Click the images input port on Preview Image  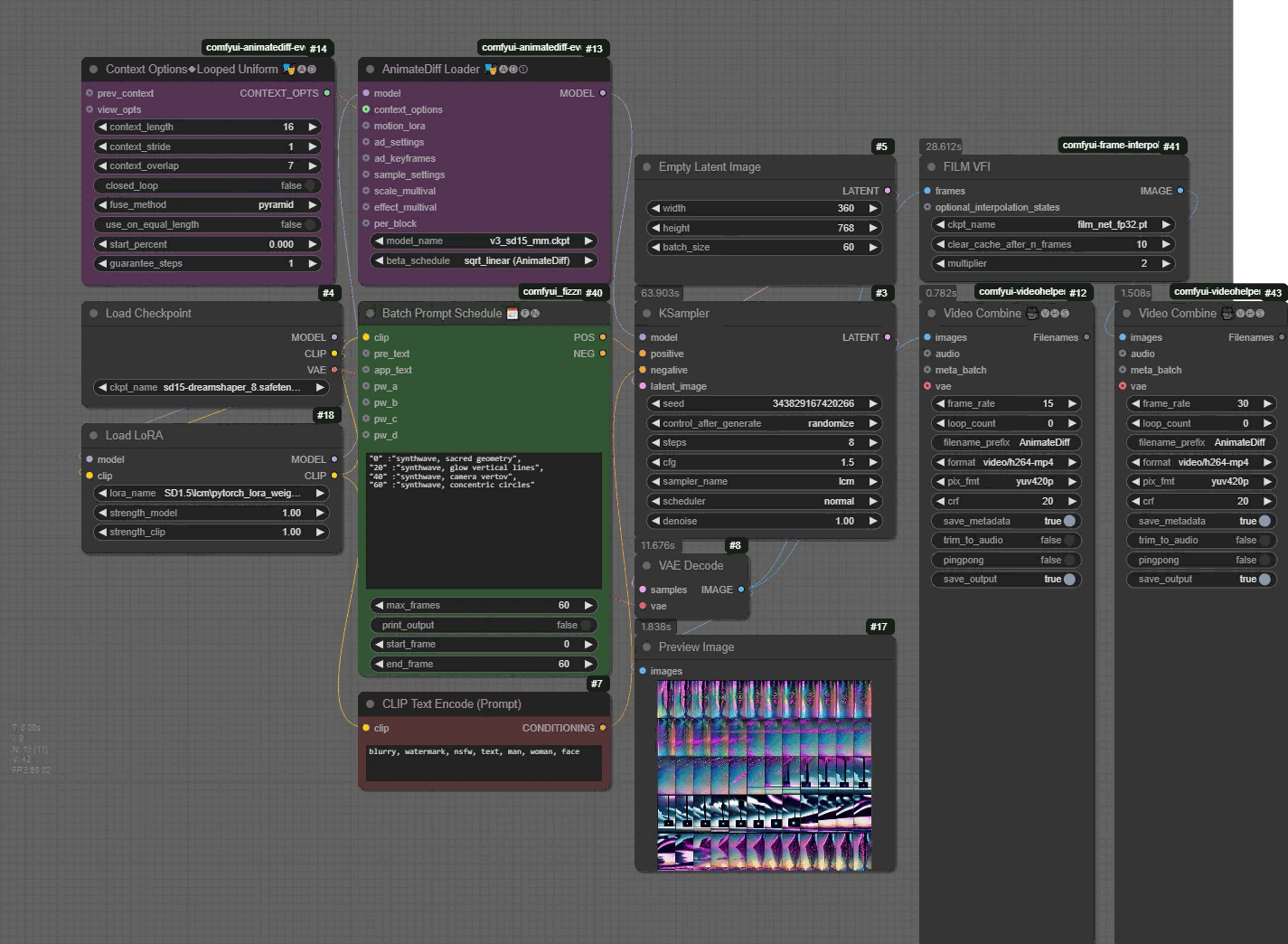[643, 671]
